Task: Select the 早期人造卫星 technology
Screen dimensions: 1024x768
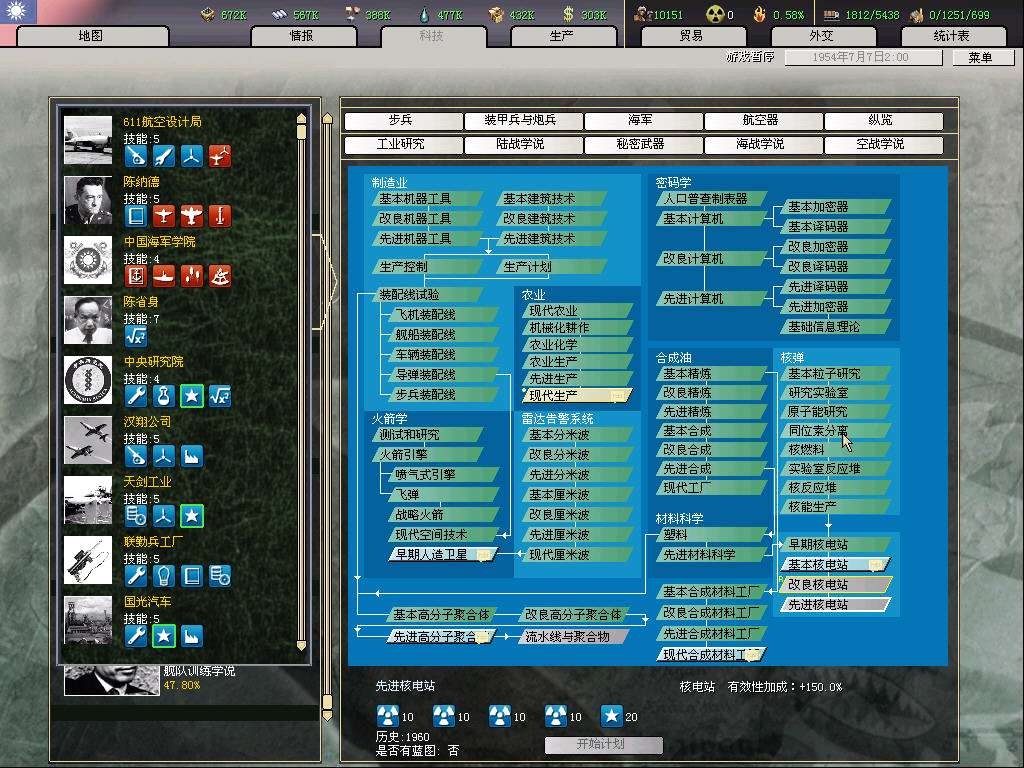Action: pyautogui.click(x=438, y=554)
